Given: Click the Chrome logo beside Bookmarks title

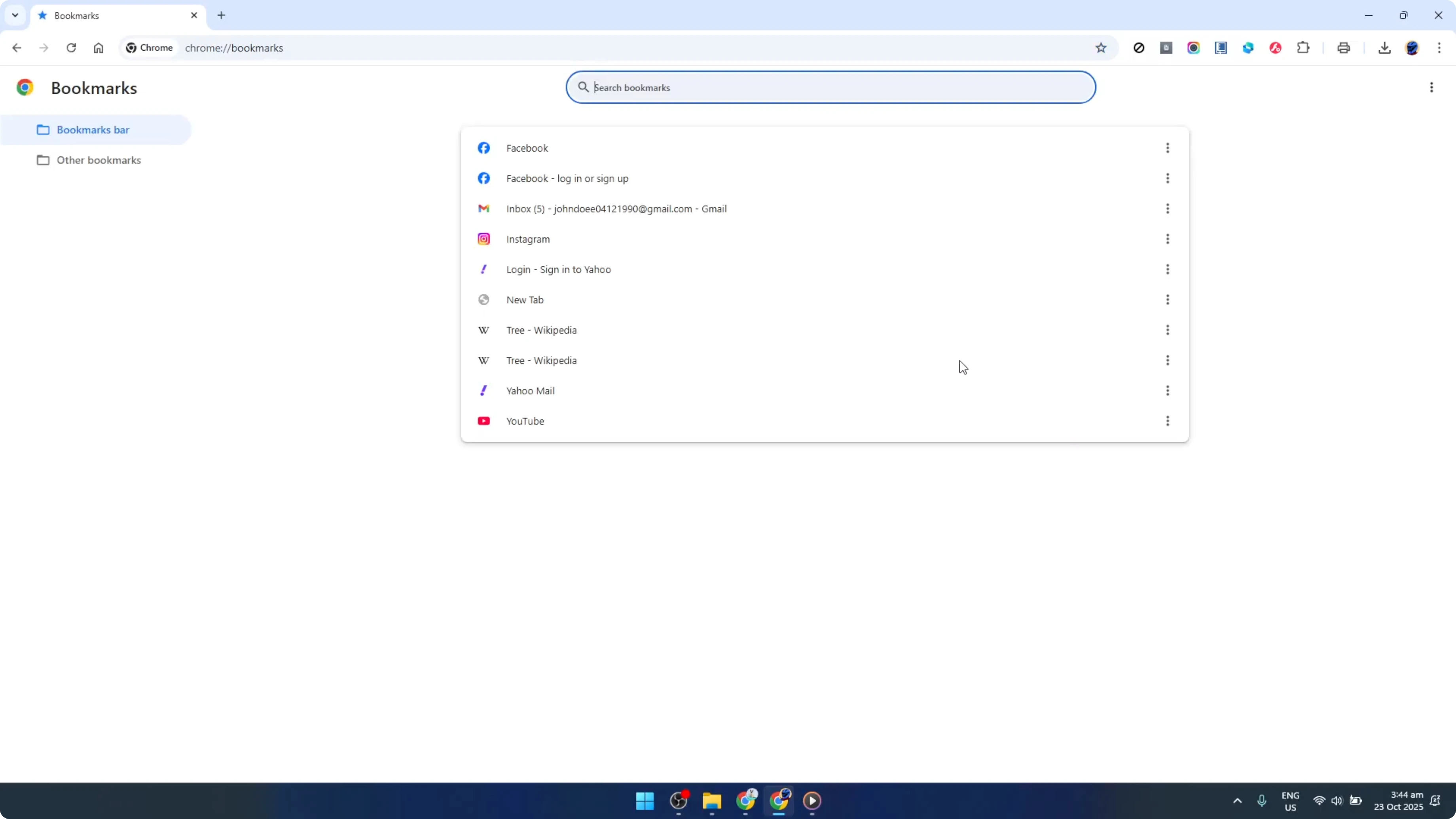Looking at the screenshot, I should tap(25, 87).
